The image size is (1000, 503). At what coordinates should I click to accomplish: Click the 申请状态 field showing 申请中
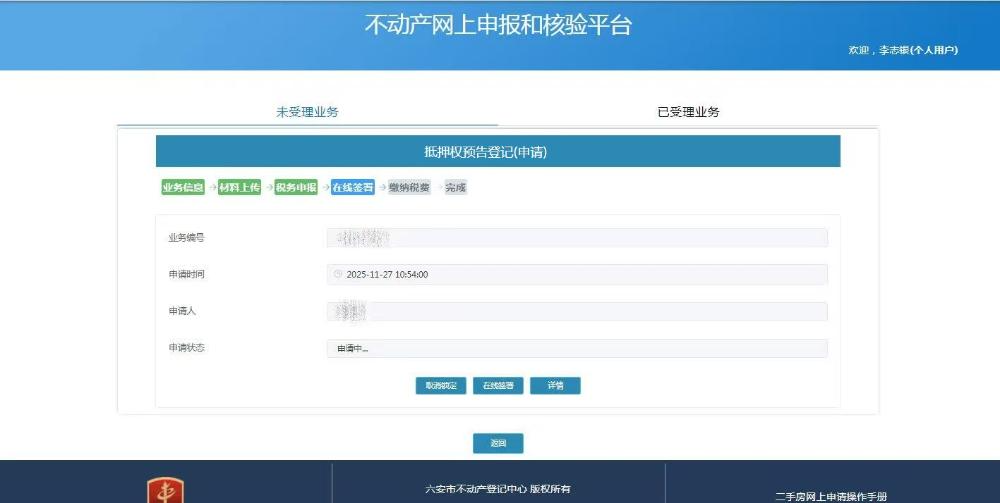tap(577, 348)
